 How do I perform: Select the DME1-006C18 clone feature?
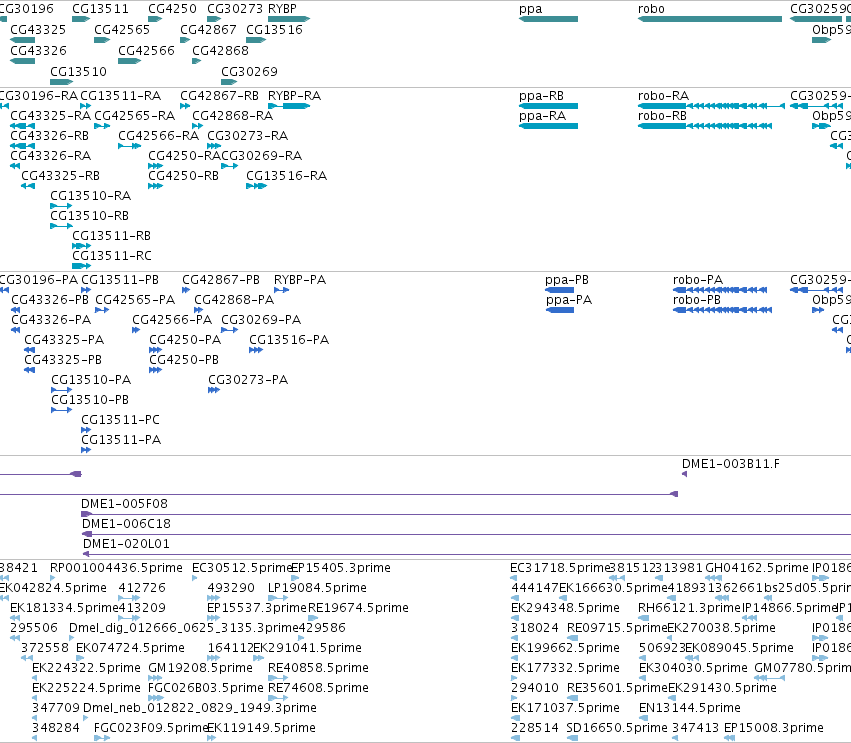pos(466,534)
